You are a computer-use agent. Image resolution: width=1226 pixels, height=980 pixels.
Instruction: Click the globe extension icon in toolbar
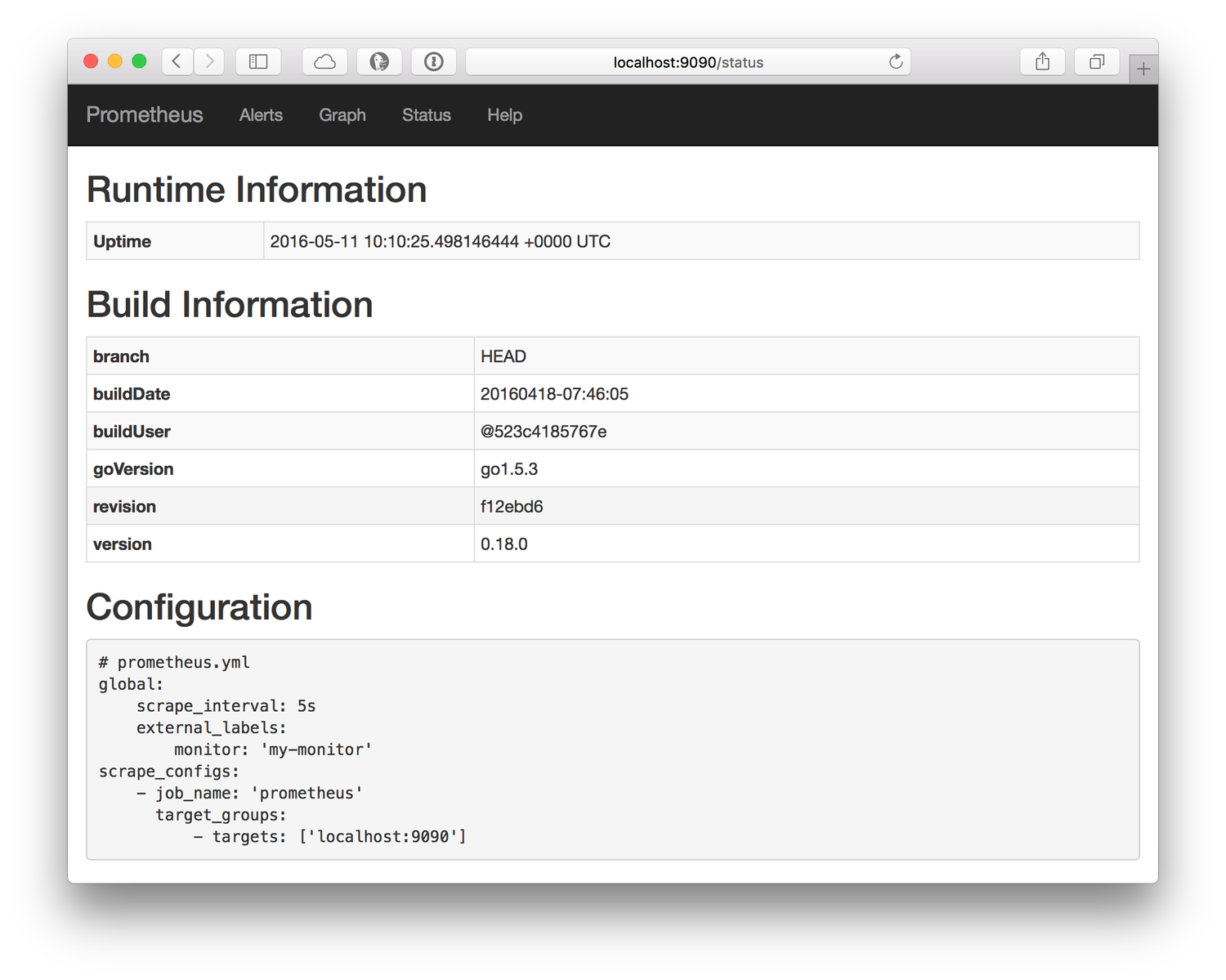pyautogui.click(x=379, y=61)
